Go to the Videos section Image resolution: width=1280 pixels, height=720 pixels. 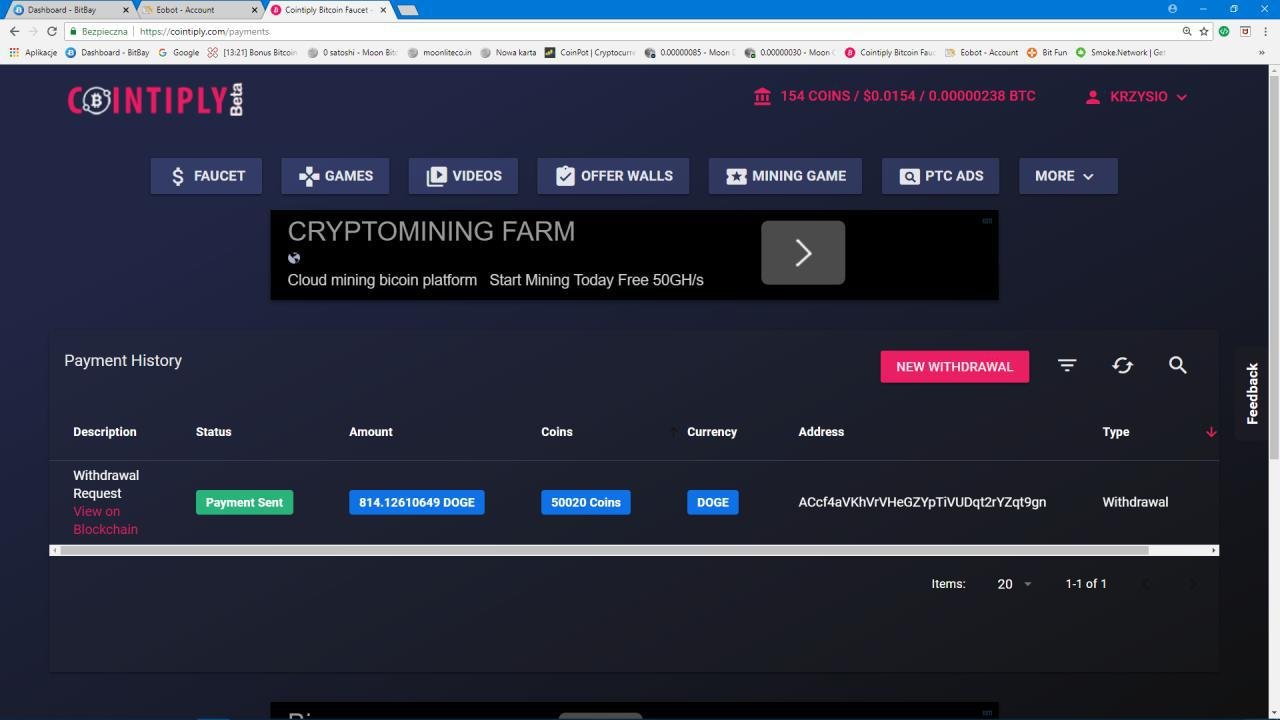[463, 176]
